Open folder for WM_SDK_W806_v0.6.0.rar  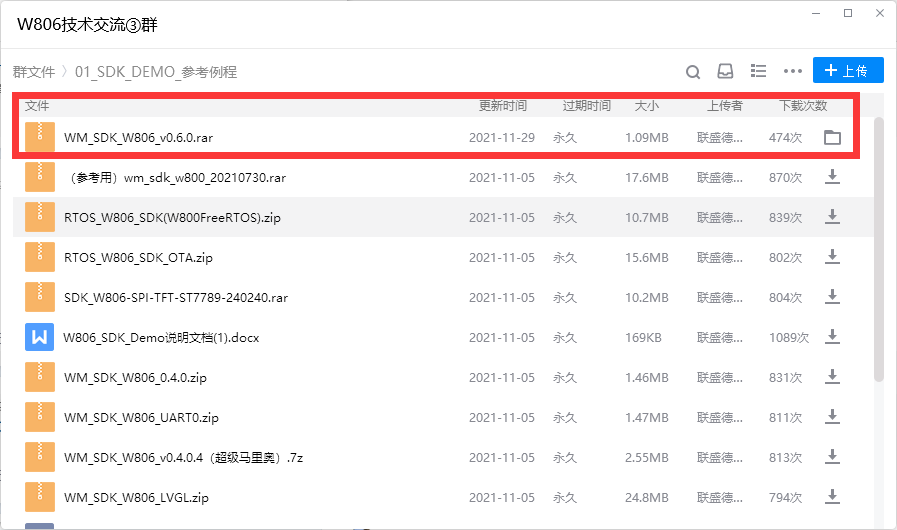[x=832, y=137]
